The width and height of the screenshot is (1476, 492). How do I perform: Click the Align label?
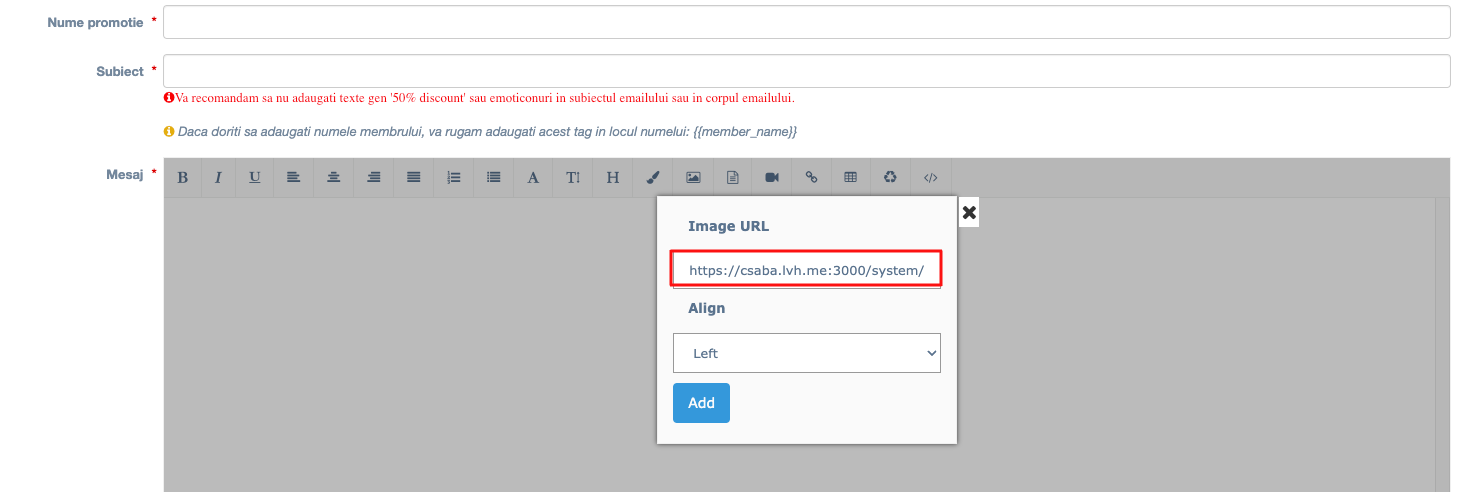[706, 308]
